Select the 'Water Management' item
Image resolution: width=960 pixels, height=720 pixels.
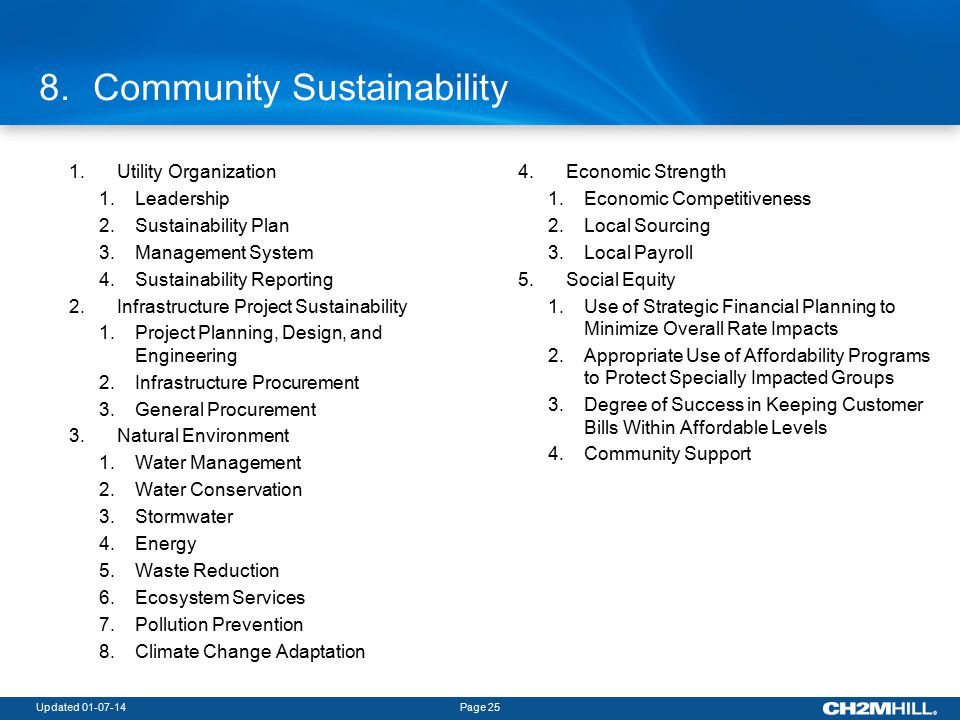coord(218,462)
